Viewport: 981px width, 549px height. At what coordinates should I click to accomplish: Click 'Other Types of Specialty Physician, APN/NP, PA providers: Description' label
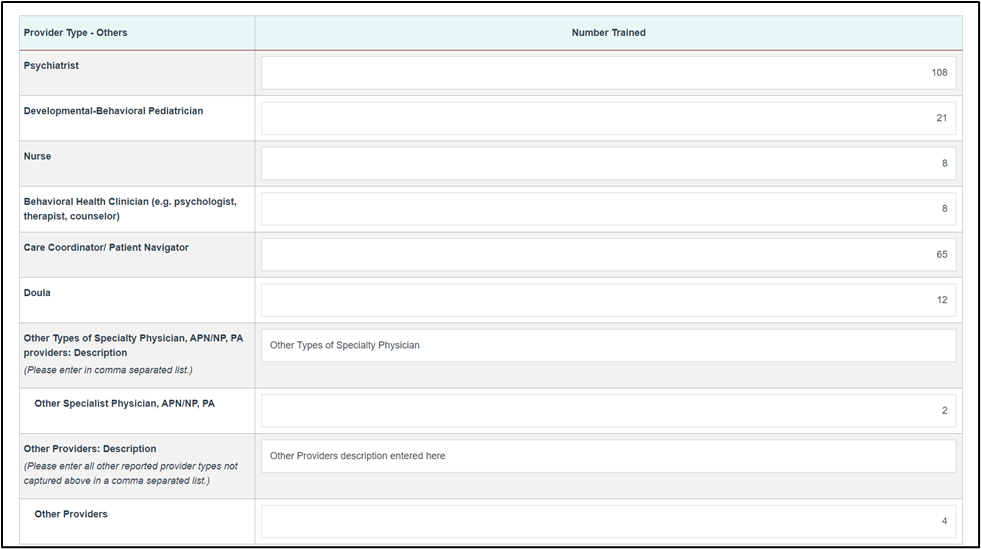coord(133,345)
